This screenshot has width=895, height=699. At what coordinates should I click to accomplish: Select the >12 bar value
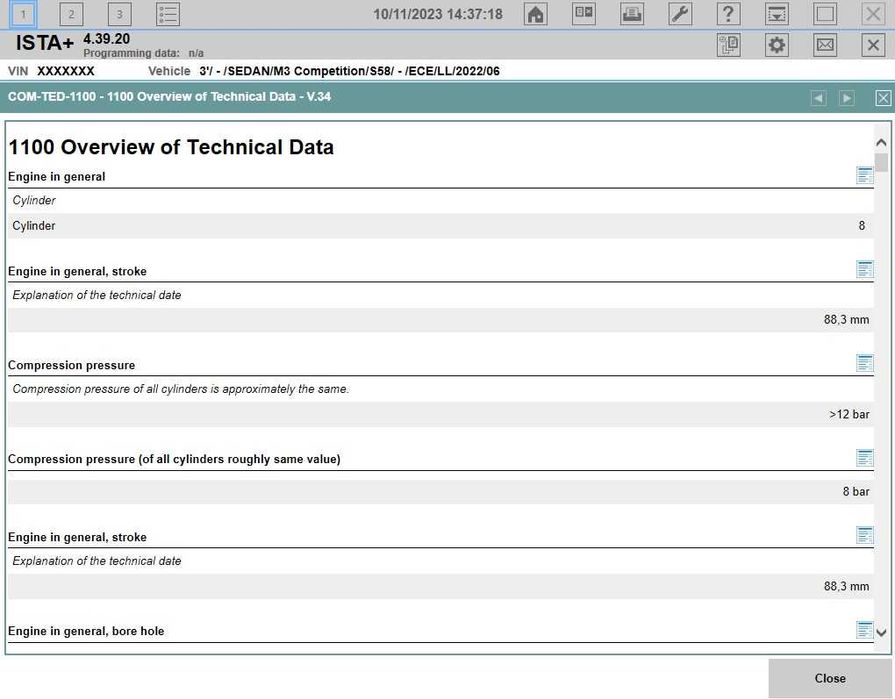849,415
